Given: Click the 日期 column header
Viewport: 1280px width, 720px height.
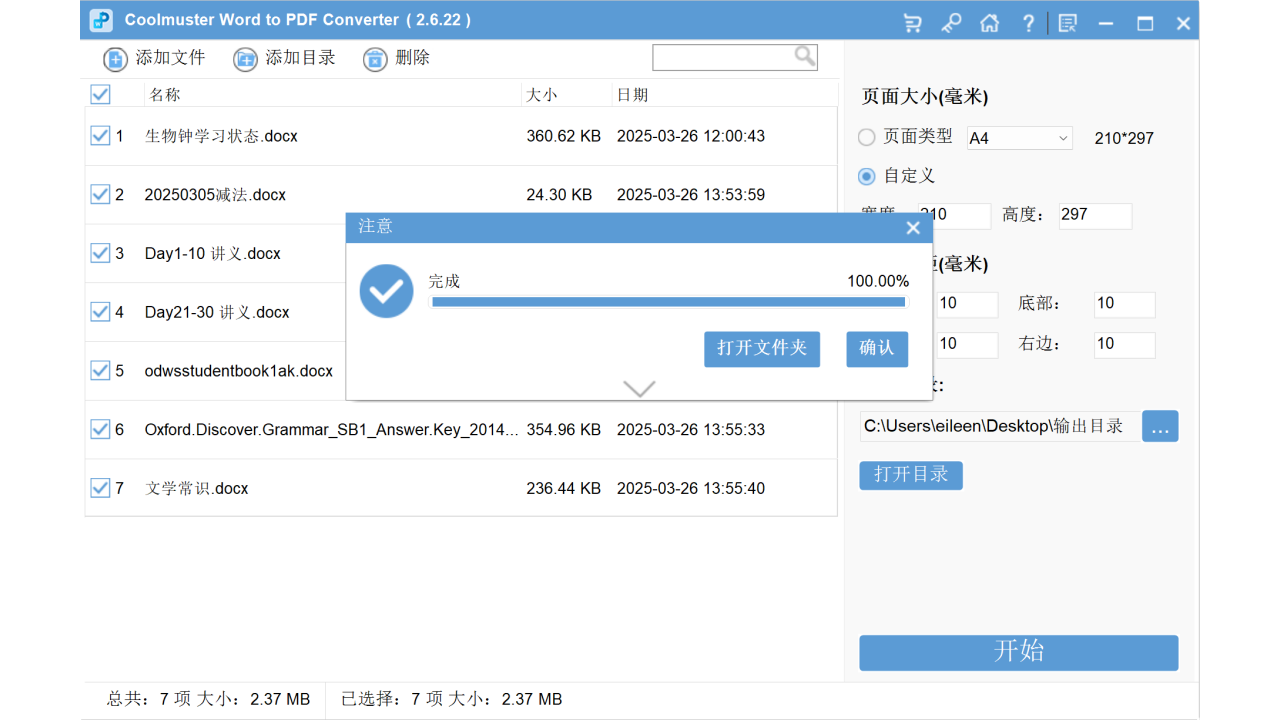Looking at the screenshot, I should [x=632, y=94].
